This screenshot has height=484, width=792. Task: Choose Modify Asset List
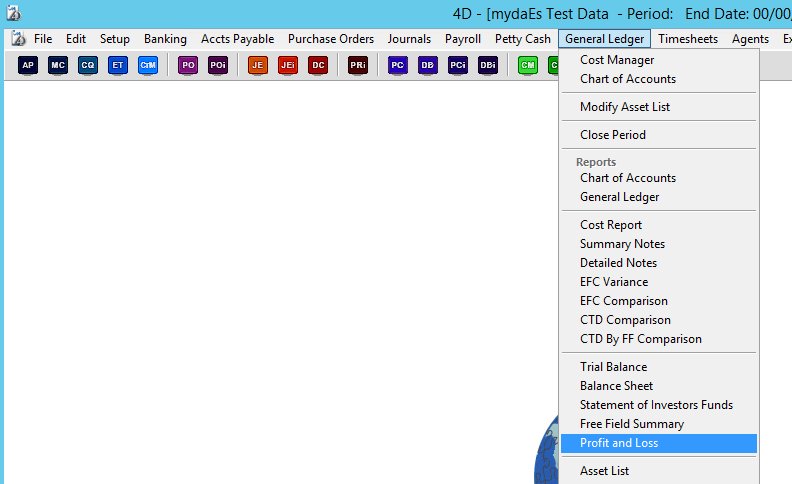pyautogui.click(x=659, y=107)
